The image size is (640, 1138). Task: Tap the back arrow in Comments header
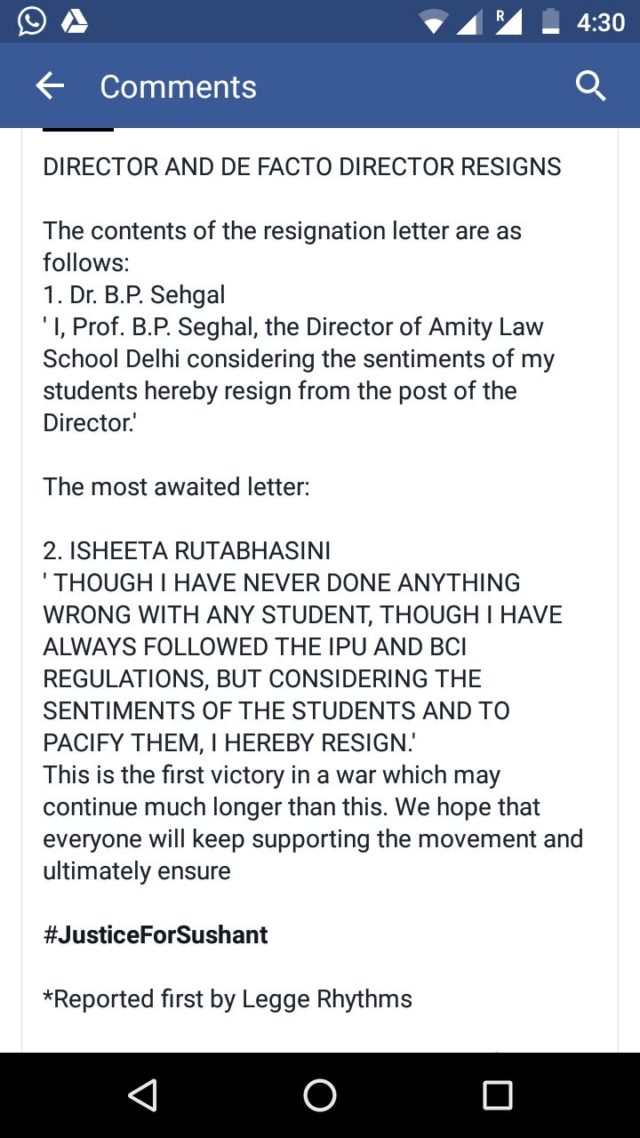tap(49, 87)
